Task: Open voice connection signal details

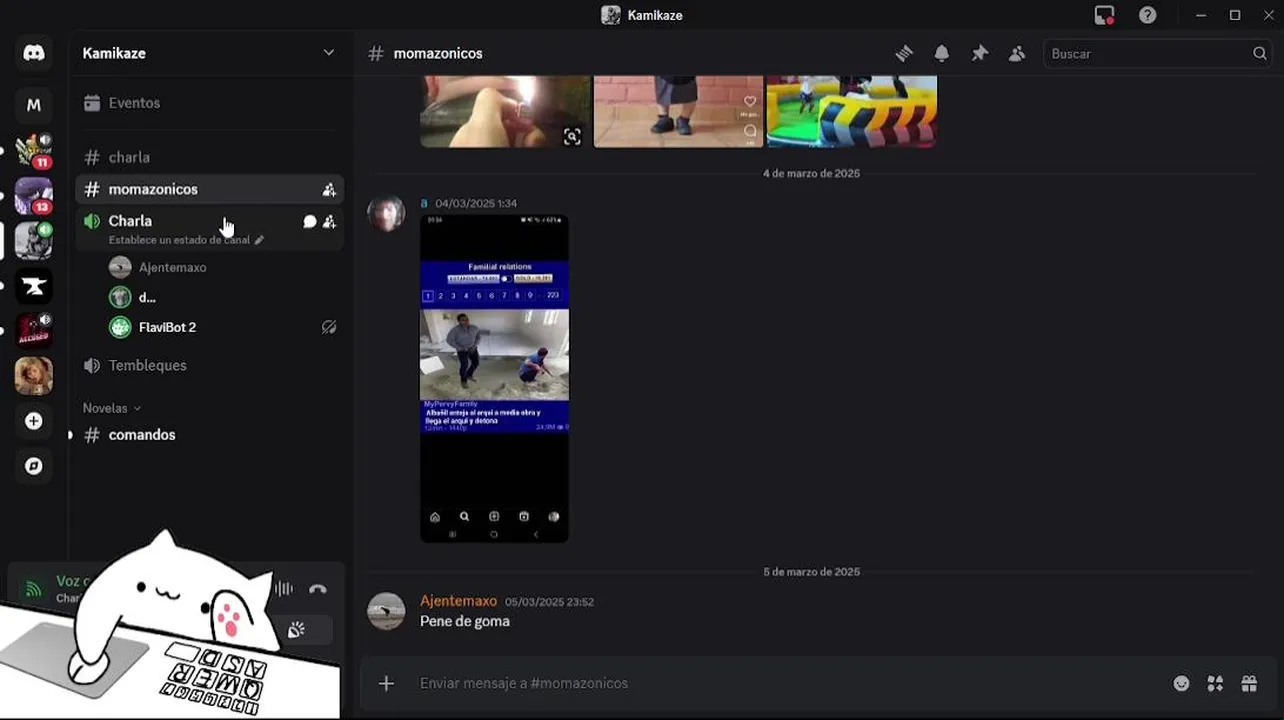Action: [34, 589]
